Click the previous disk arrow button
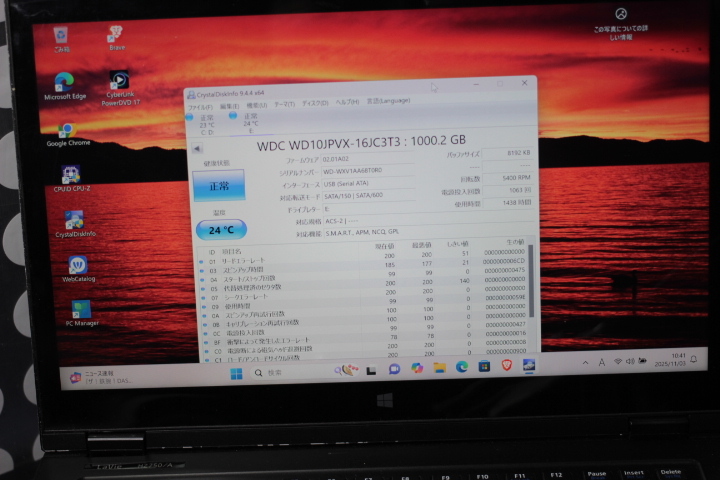The image size is (720, 480). 197,148
